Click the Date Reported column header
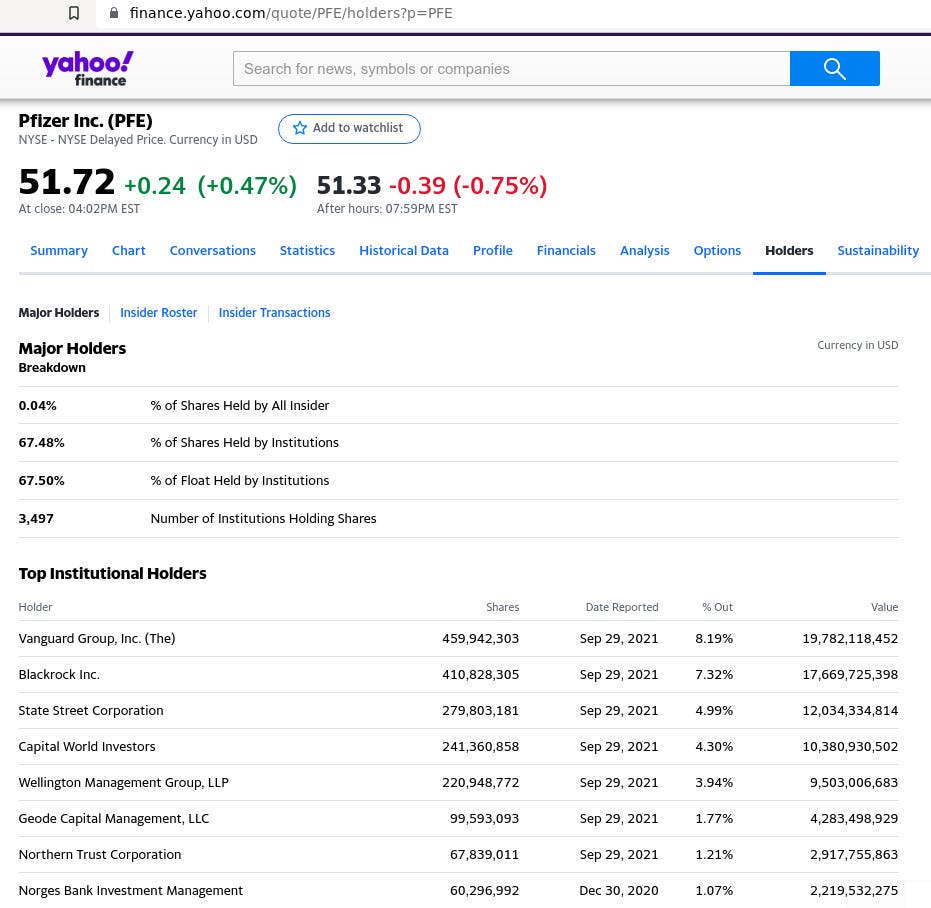This screenshot has height=908, width=931. coord(622,607)
